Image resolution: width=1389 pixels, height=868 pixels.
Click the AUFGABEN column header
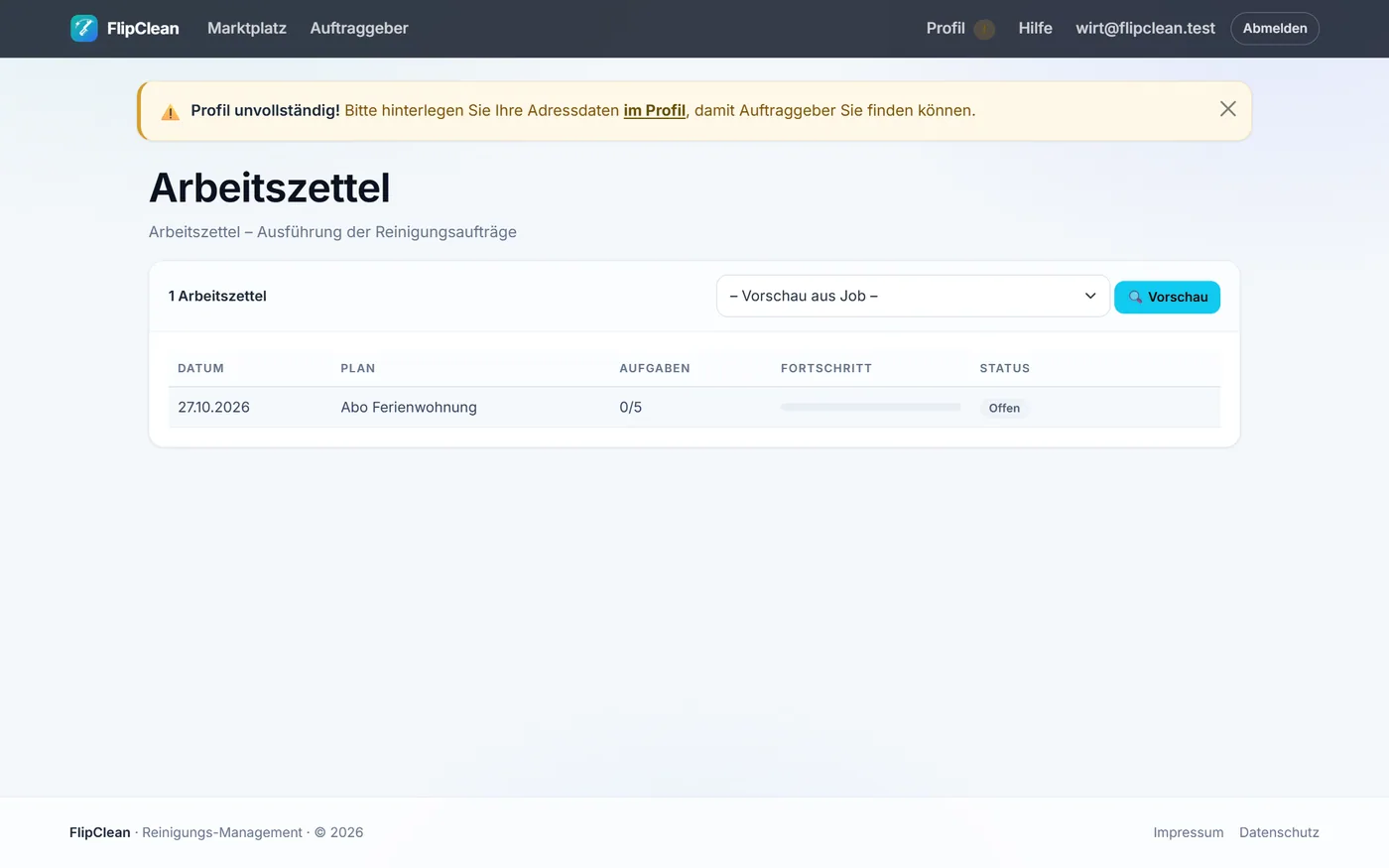[x=655, y=368]
